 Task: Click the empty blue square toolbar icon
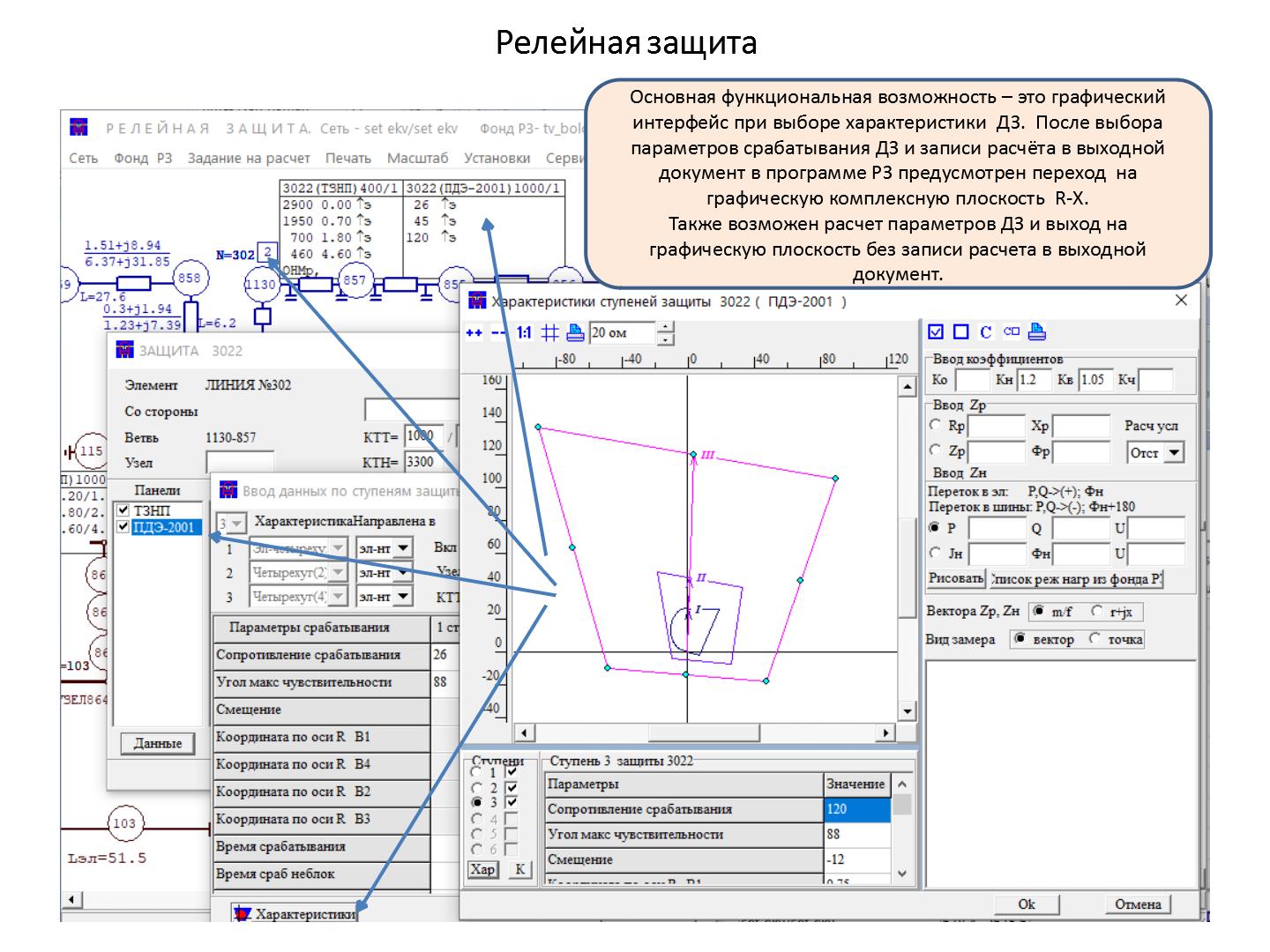[x=961, y=332]
